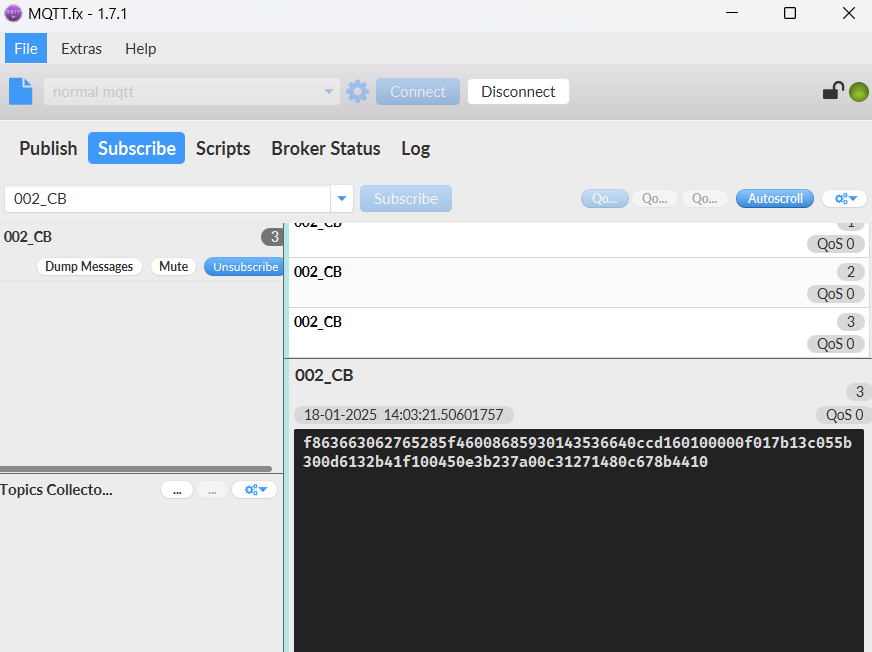The width and height of the screenshot is (872, 652).
Task: Click the unlocked padlock security icon
Action: [833, 91]
